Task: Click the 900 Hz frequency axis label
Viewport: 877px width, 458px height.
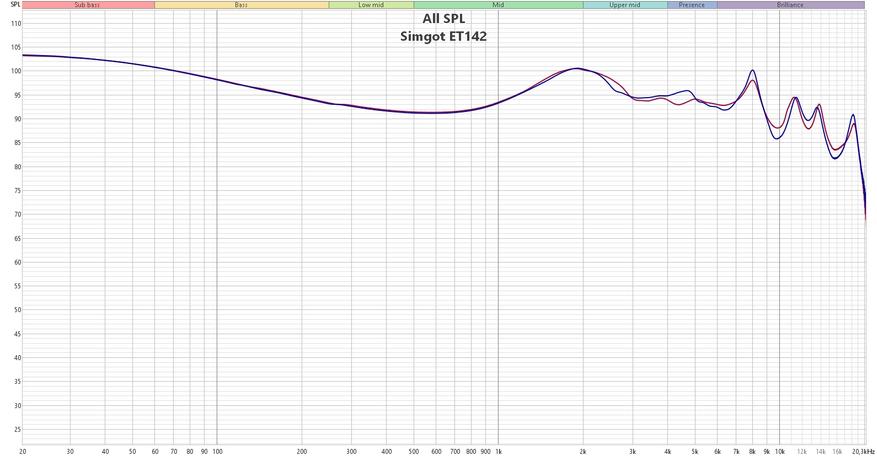Action: 485,451
